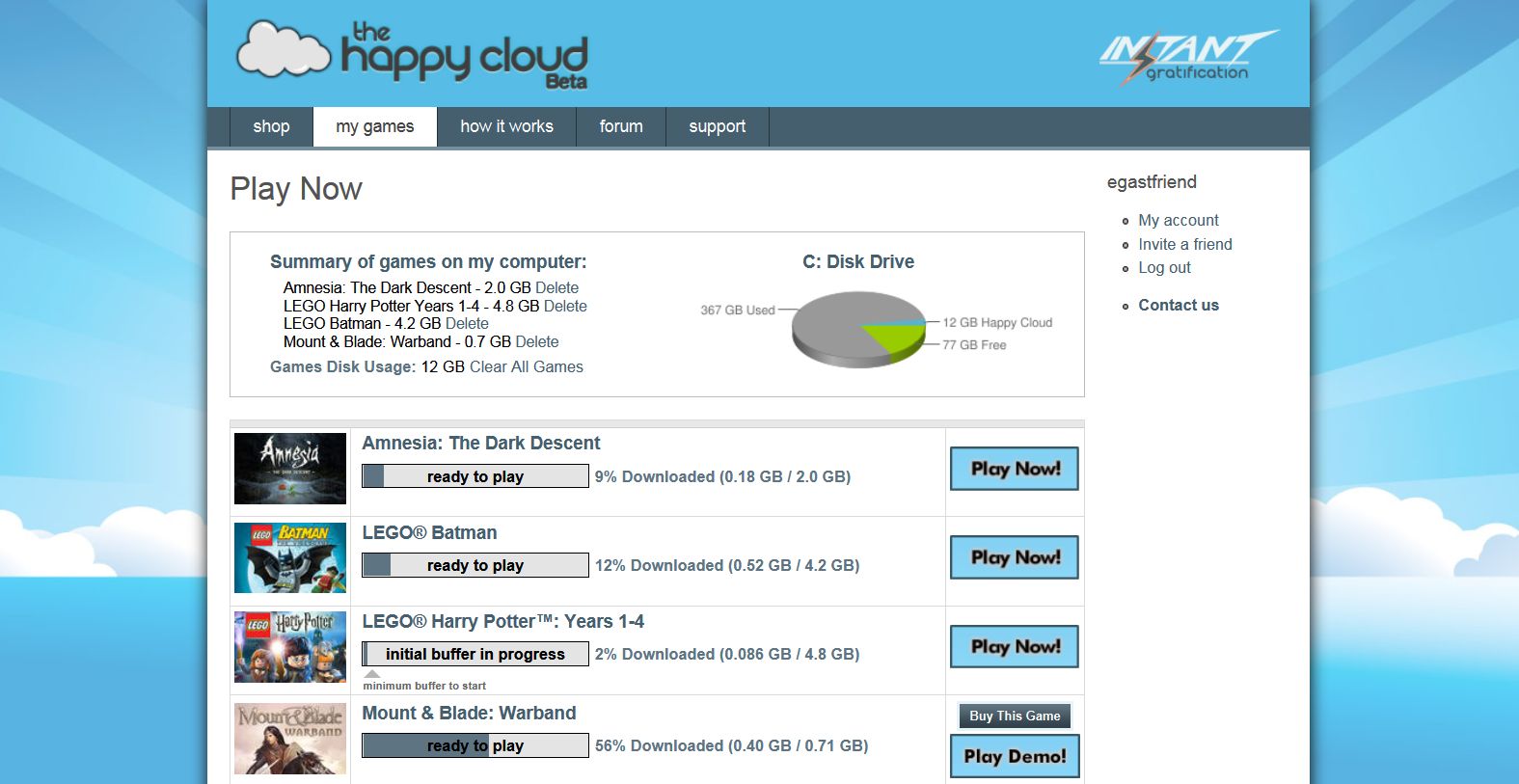The height and width of the screenshot is (784, 1519).
Task: Click Play Now! for LEGO Harry Potter
Action: click(x=1015, y=646)
